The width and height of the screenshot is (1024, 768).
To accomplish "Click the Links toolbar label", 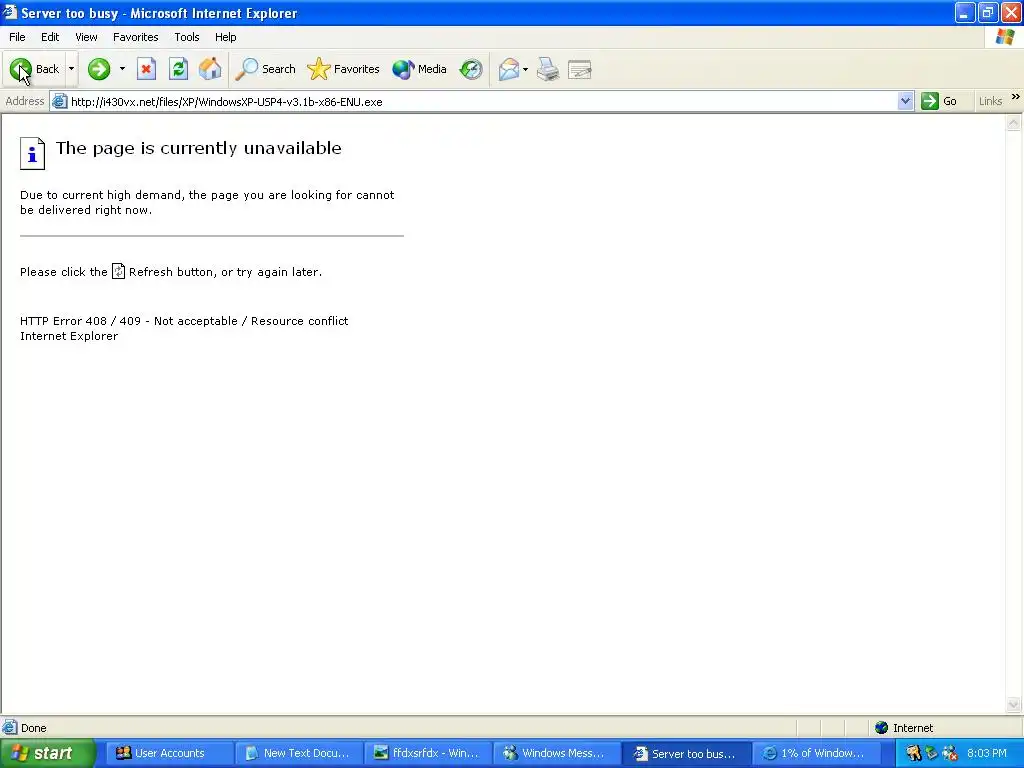I will pyautogui.click(x=990, y=101).
